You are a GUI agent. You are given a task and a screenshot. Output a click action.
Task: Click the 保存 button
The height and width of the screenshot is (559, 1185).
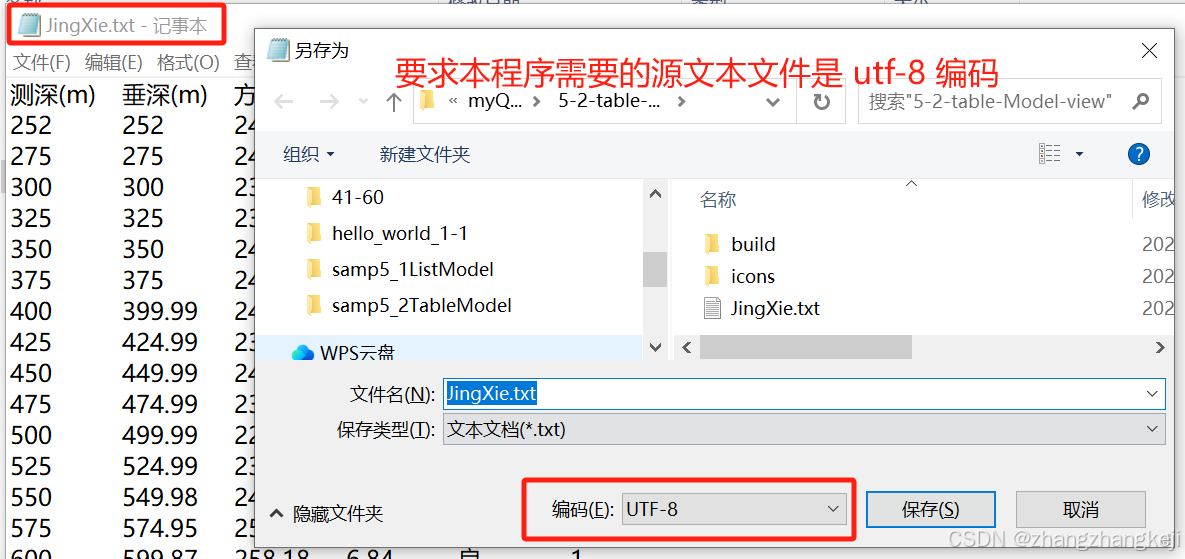(930, 509)
